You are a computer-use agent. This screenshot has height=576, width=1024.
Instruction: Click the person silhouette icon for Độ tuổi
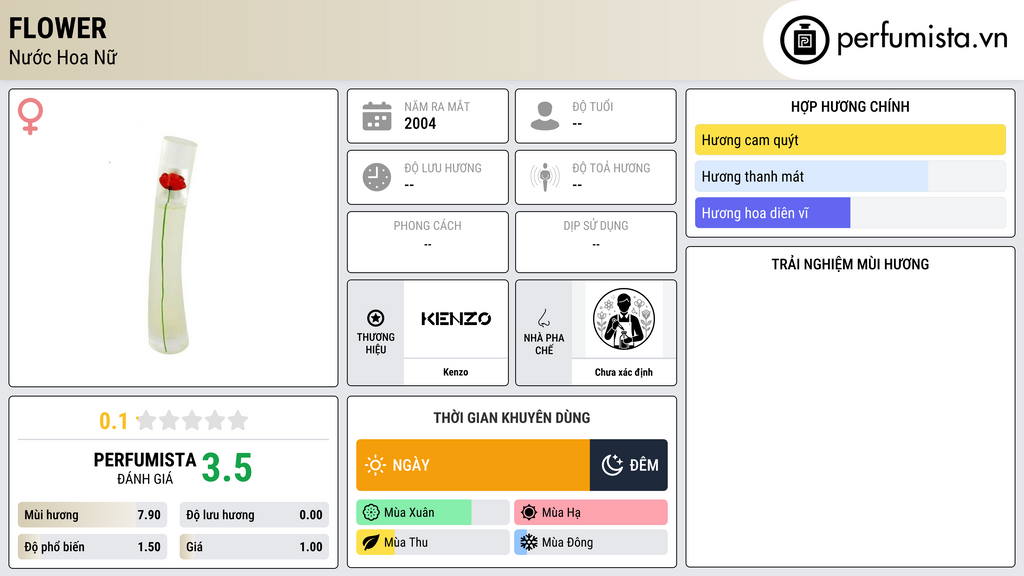pyautogui.click(x=545, y=116)
